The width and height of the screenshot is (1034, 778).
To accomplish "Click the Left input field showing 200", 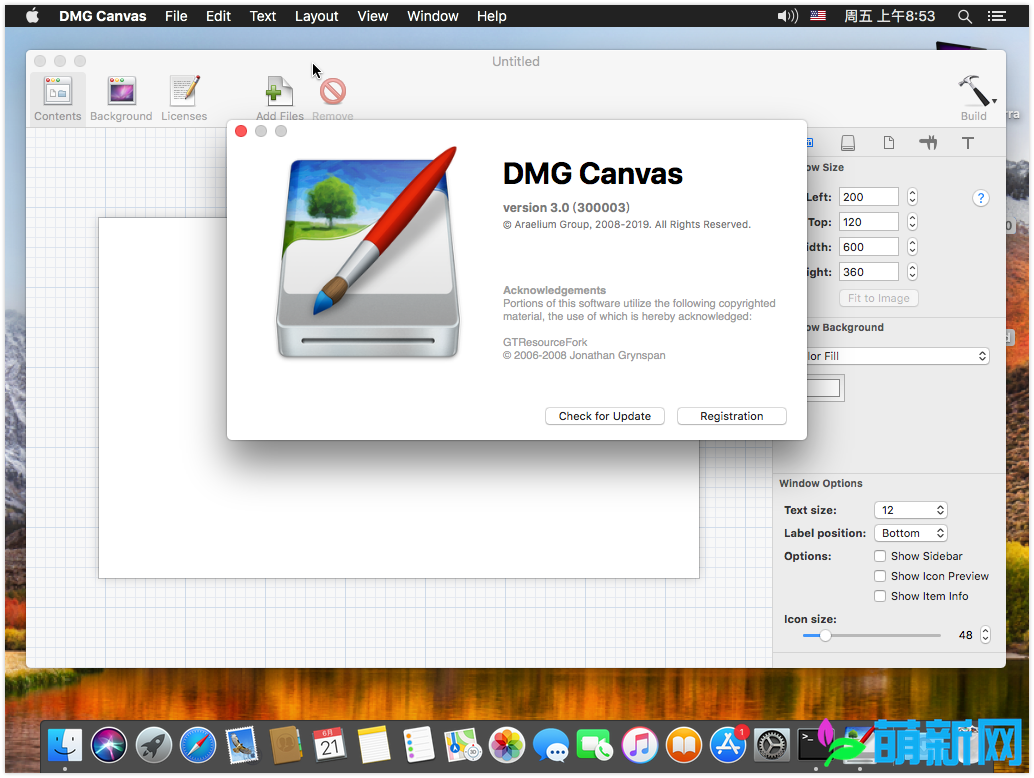I will (x=868, y=196).
